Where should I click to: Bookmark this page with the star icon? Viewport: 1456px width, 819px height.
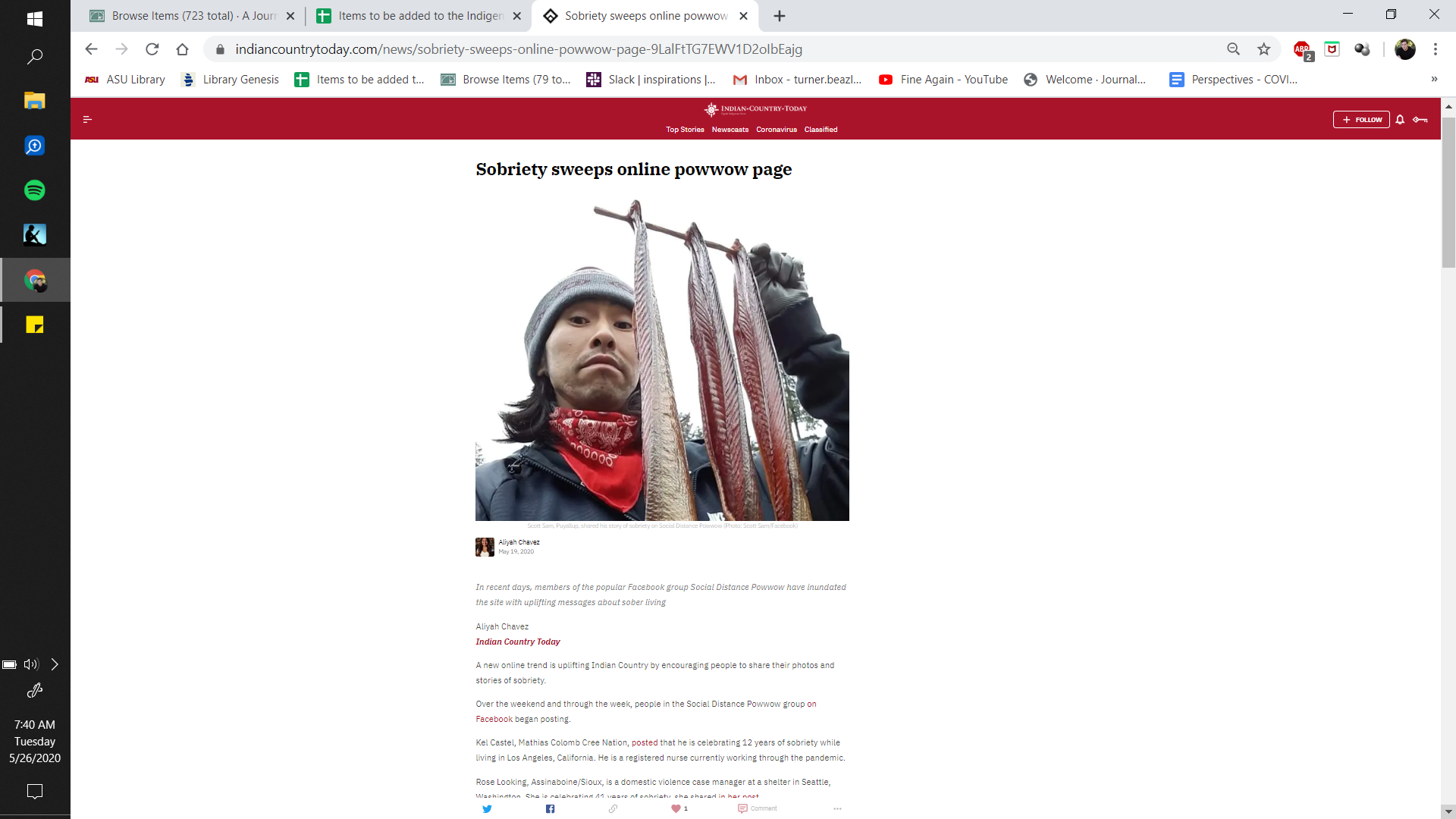pyautogui.click(x=1263, y=49)
